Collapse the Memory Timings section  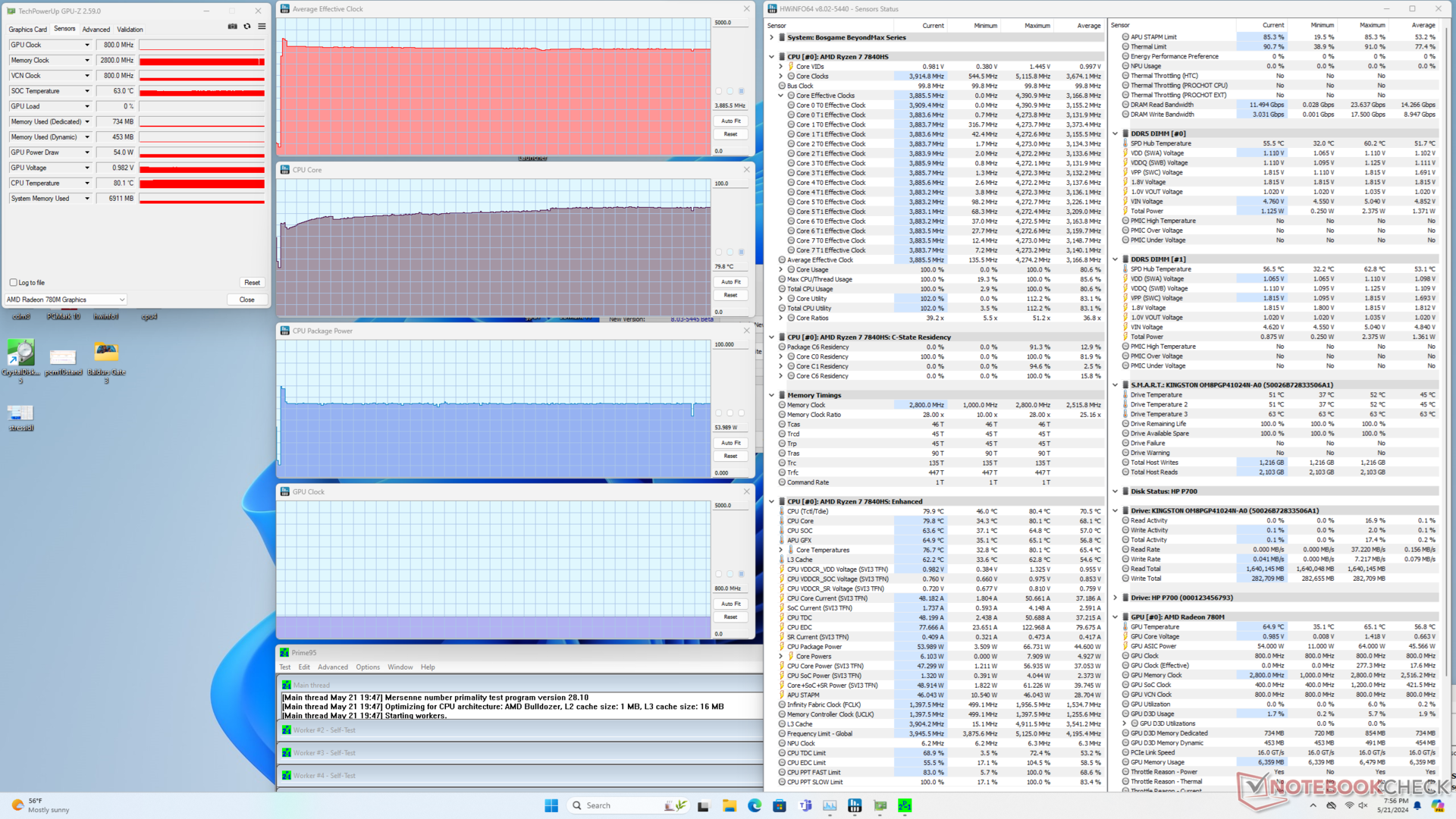772,395
